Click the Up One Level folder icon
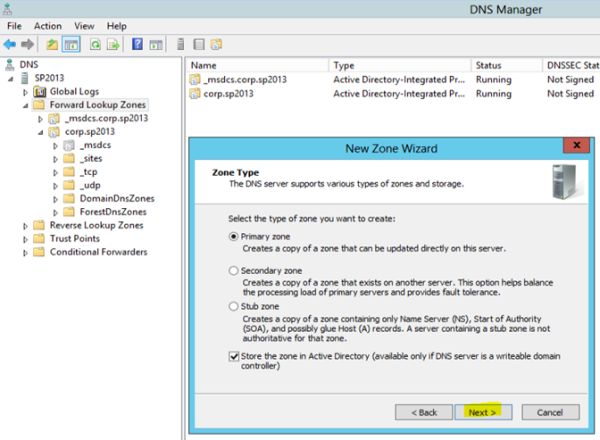600x440 pixels. coord(52,44)
